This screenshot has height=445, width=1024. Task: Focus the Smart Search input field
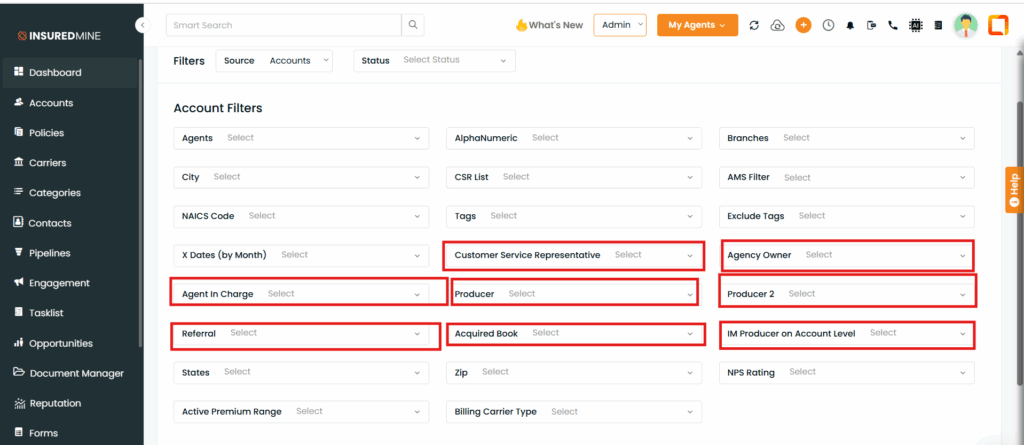pos(283,25)
